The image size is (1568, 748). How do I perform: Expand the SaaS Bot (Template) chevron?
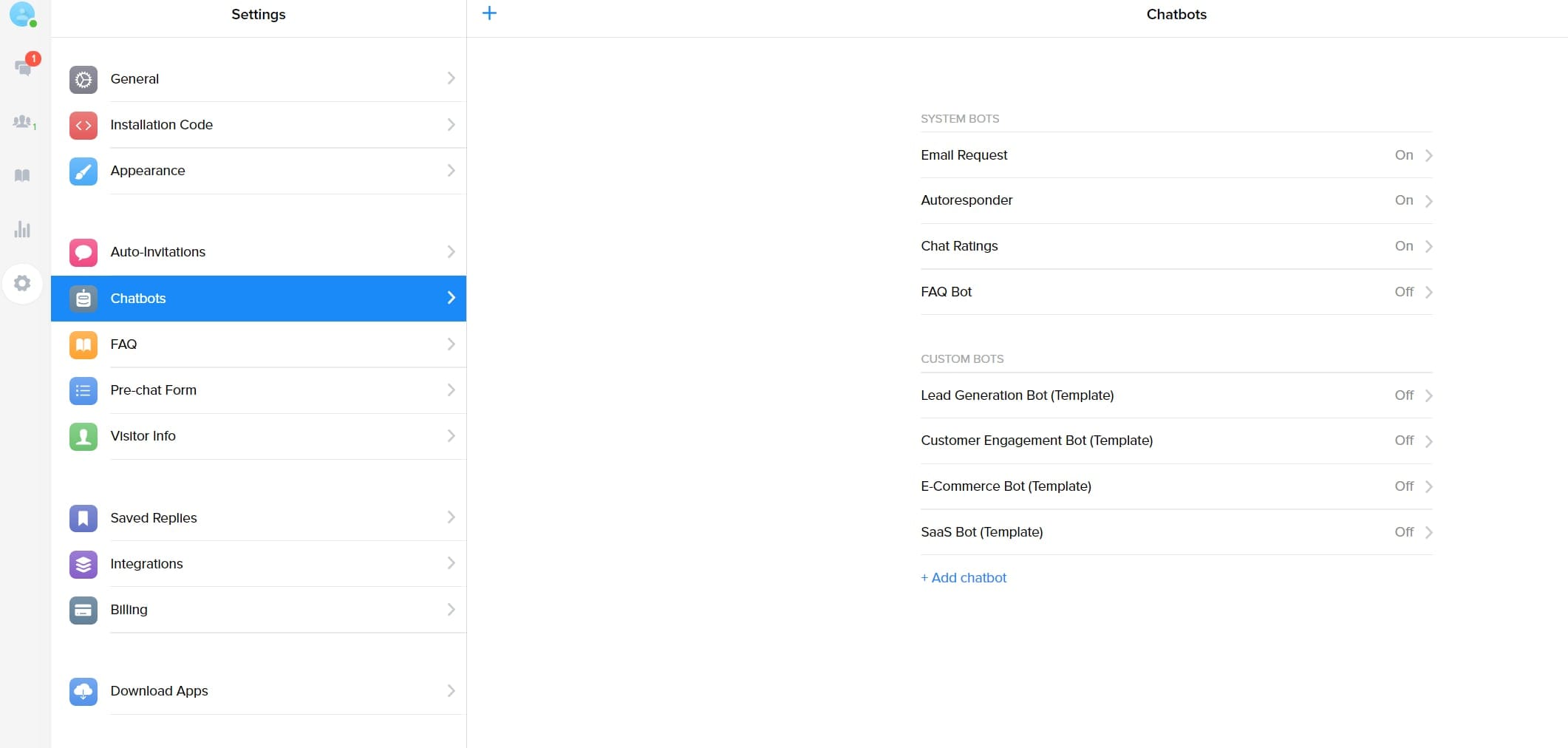click(x=1428, y=532)
